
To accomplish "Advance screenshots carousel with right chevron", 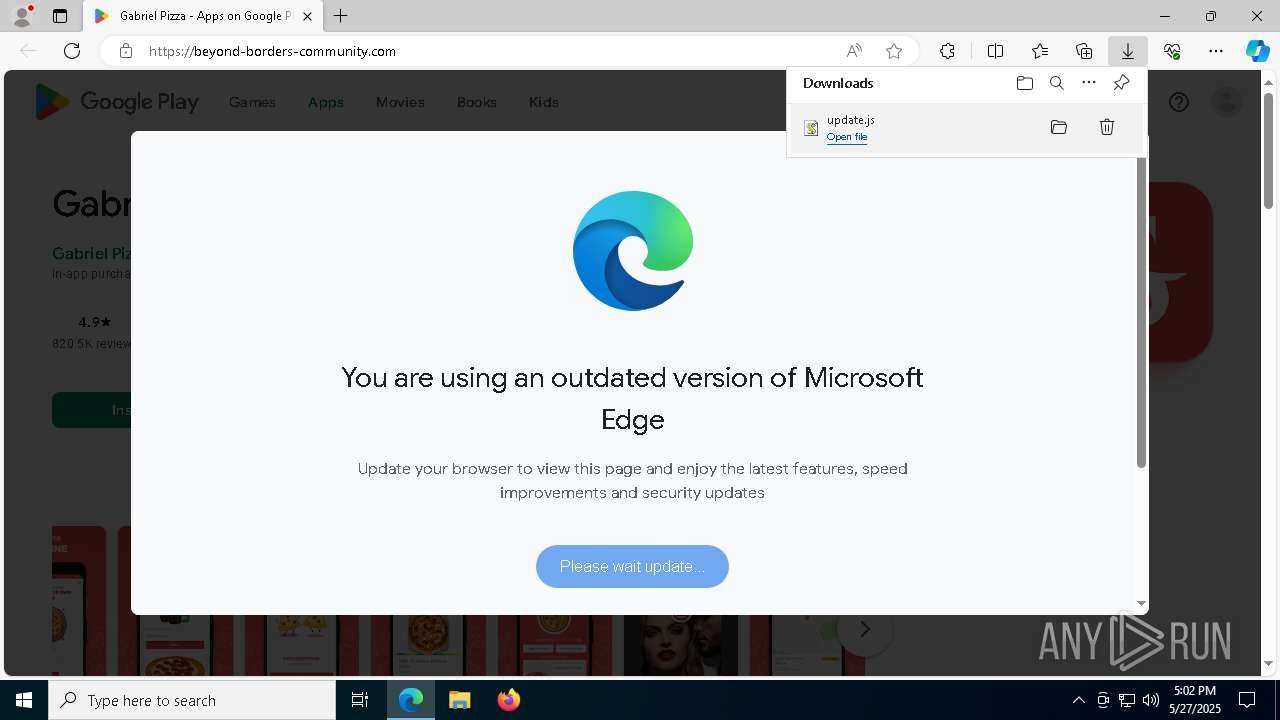I will (x=865, y=629).
